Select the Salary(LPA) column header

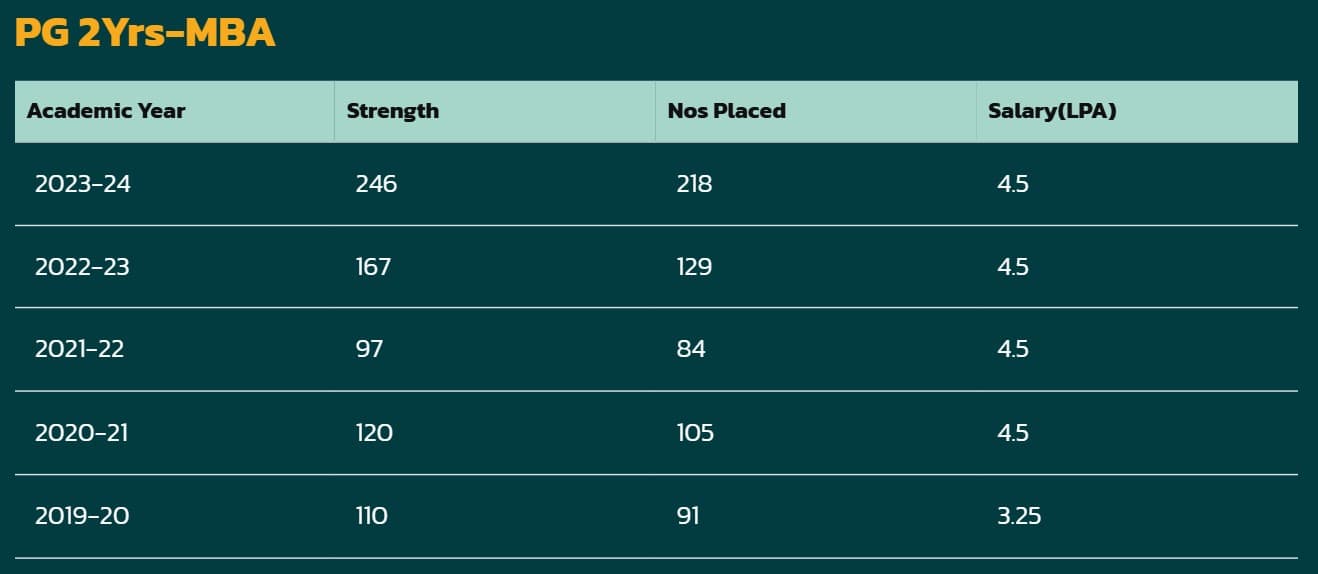pos(1052,111)
